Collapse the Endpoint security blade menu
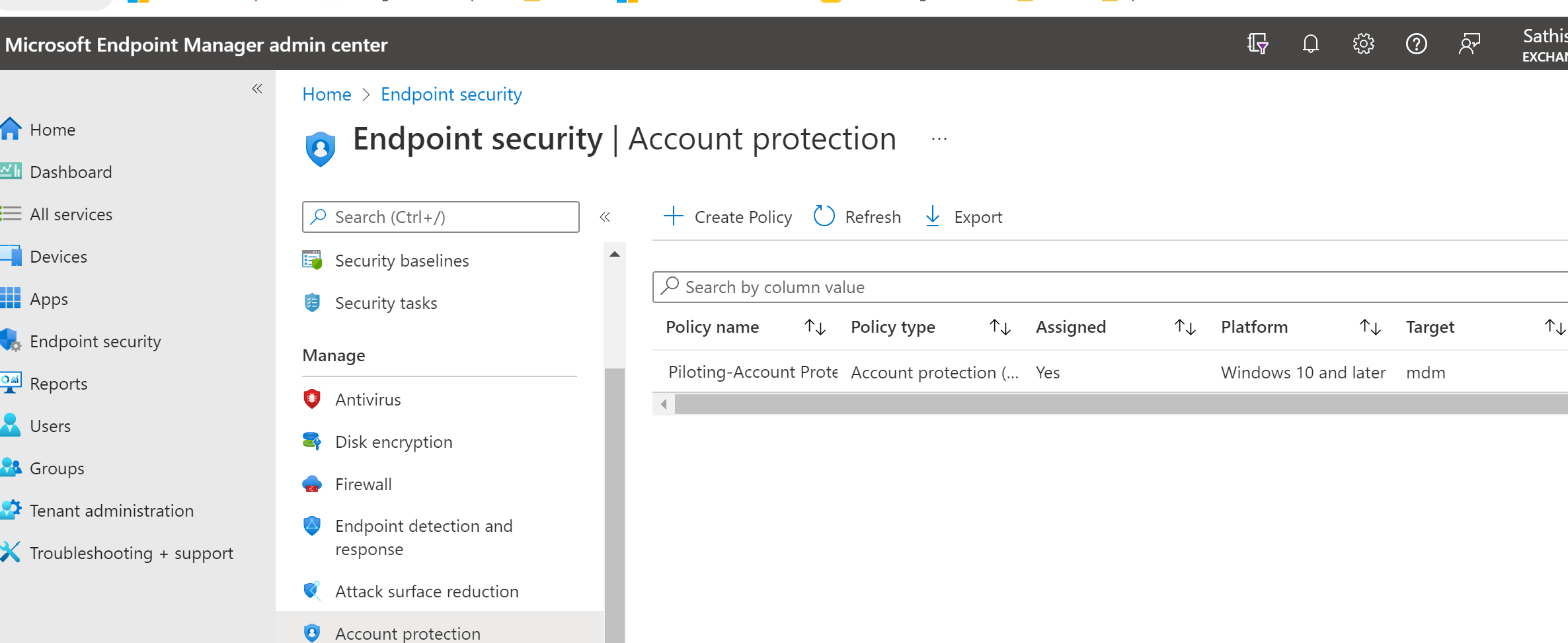The image size is (1568, 643). (x=604, y=216)
